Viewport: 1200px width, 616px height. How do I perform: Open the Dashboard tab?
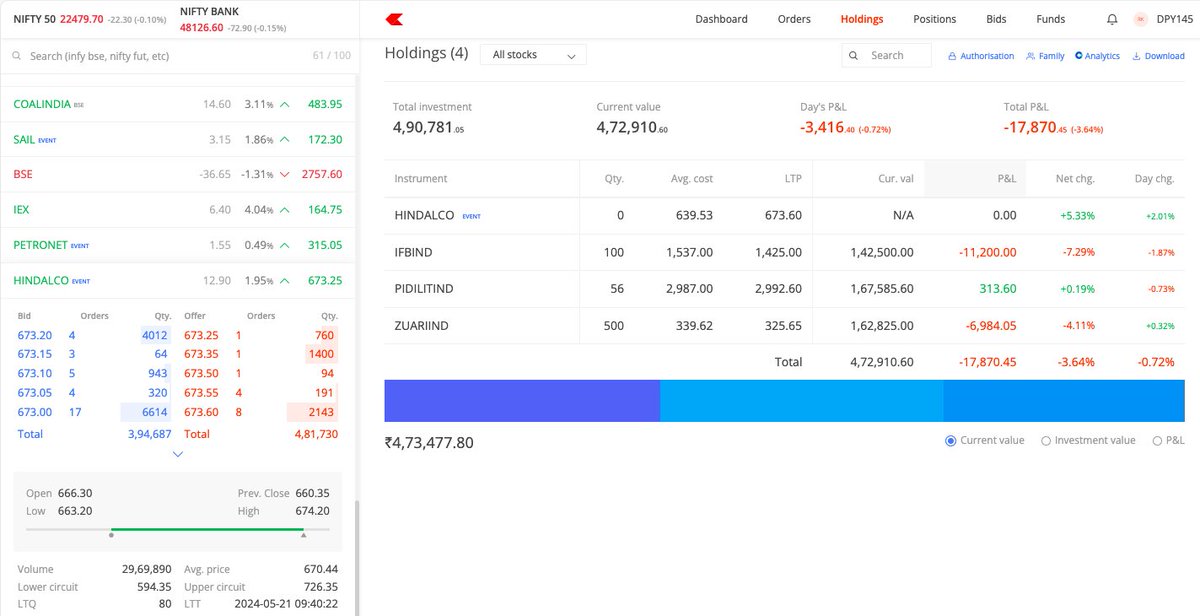(721, 19)
